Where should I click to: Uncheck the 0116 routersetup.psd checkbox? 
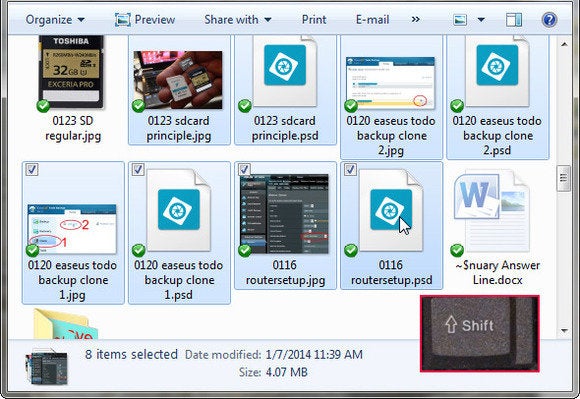coord(350,169)
